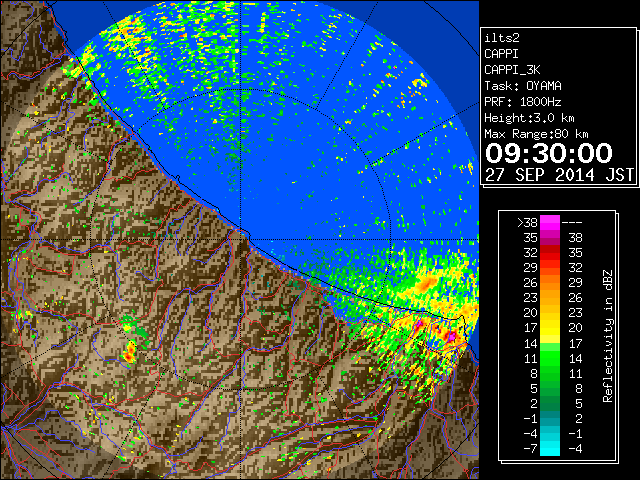
Task: Click the green 8 to 11 dBZ legend swatch
Action: pyautogui.click(x=550, y=373)
